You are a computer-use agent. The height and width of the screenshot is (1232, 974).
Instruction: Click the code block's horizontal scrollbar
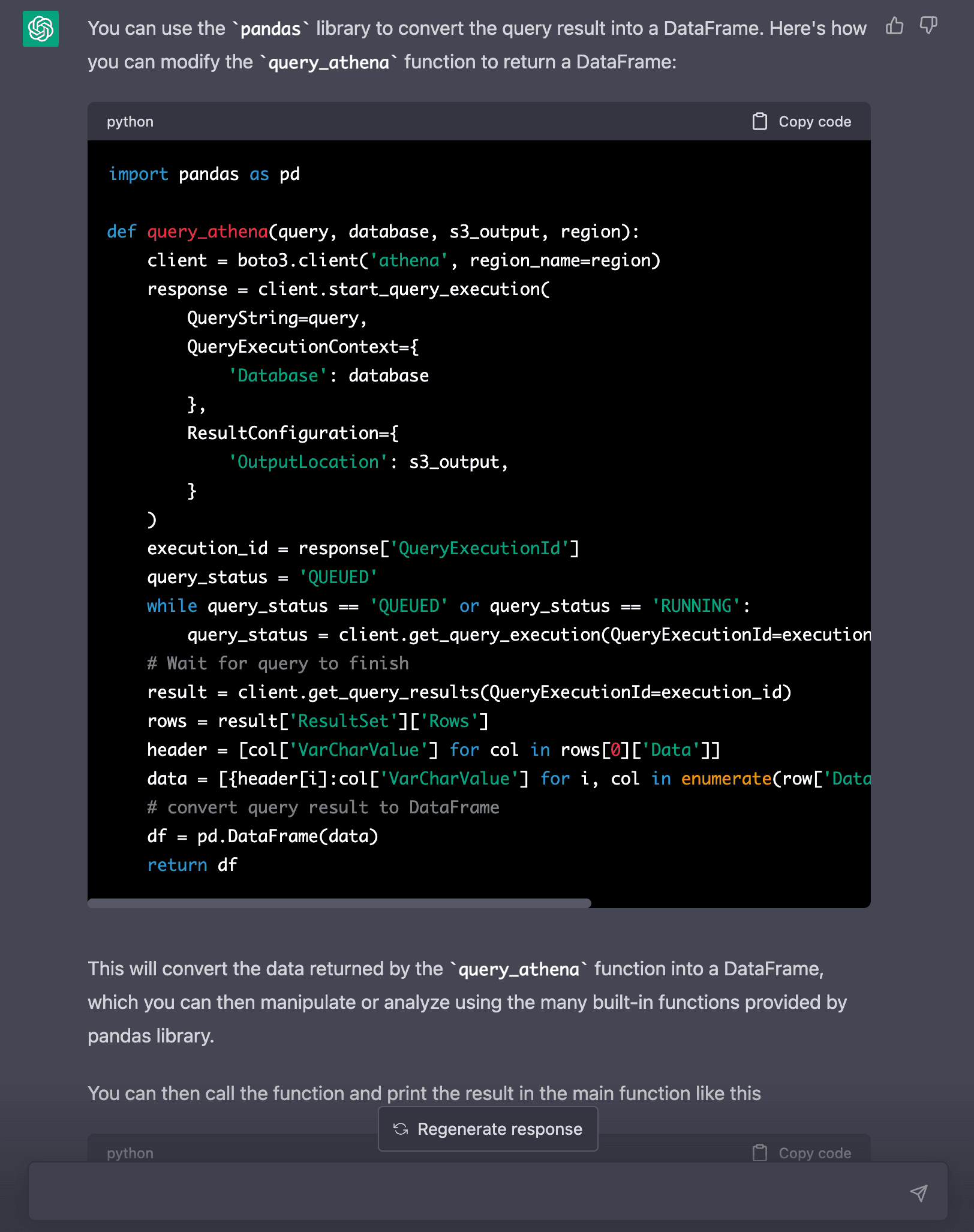click(339, 903)
